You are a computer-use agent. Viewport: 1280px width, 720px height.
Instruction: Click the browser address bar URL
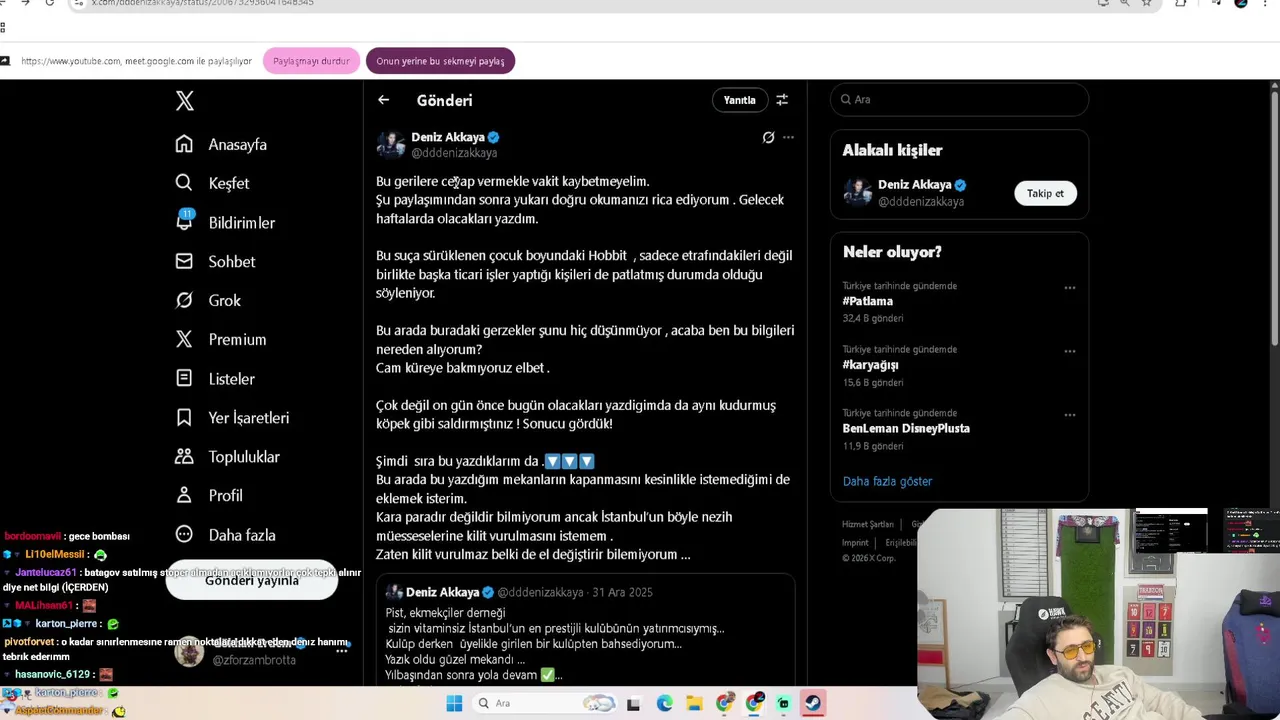[x=203, y=3]
